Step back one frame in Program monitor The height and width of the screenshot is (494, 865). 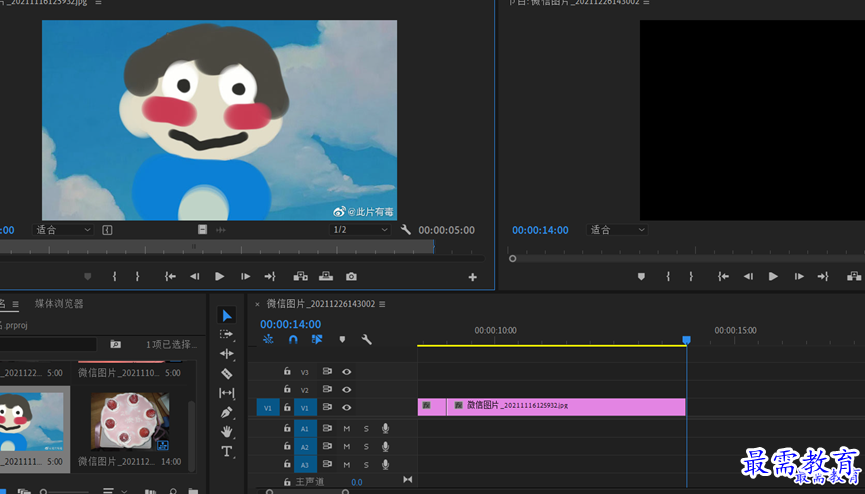click(x=748, y=277)
